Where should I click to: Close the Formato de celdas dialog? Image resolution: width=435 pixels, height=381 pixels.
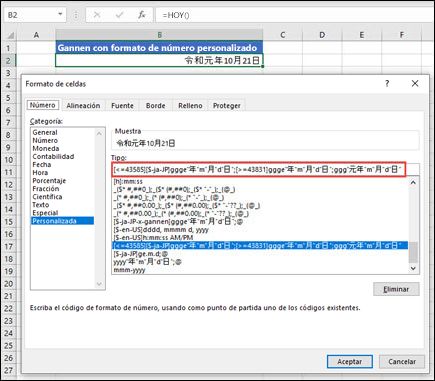click(x=415, y=83)
